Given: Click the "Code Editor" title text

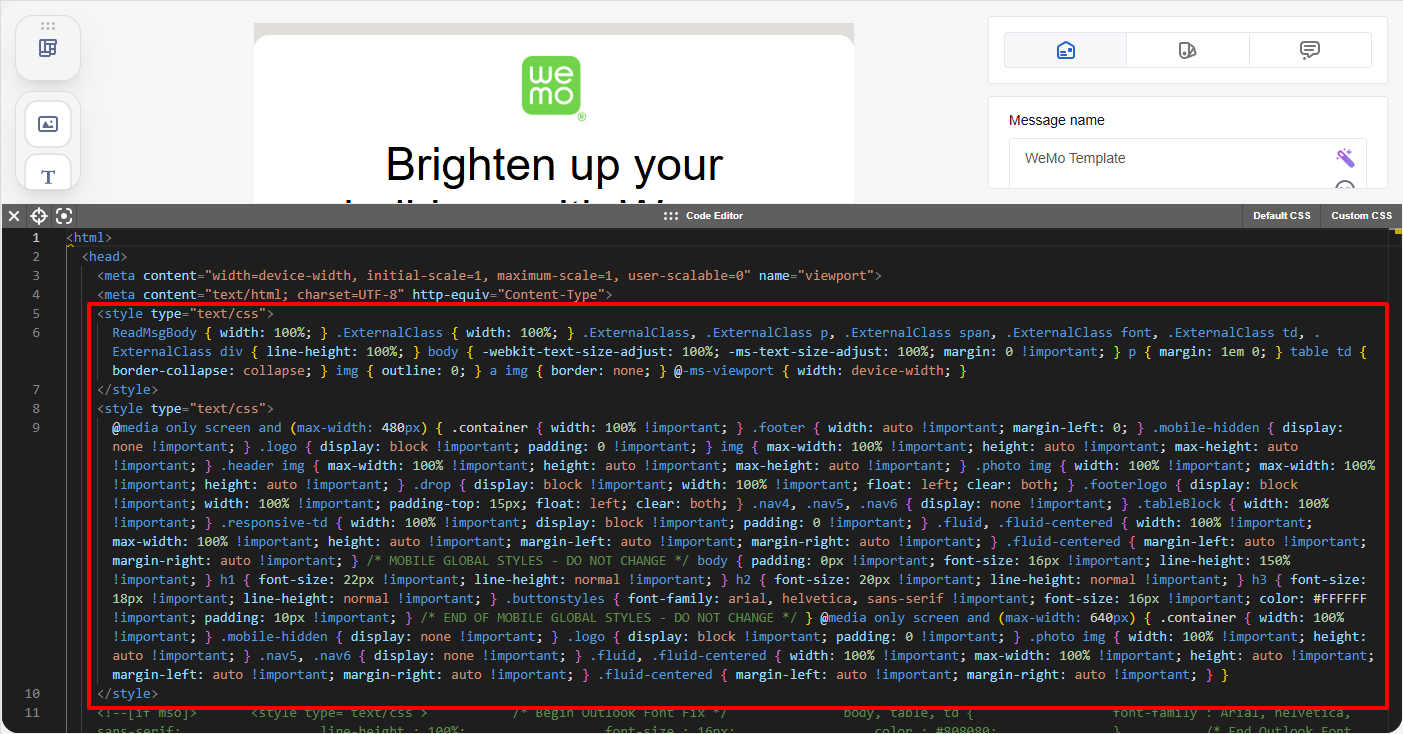Looking at the screenshot, I should click(x=714, y=216).
